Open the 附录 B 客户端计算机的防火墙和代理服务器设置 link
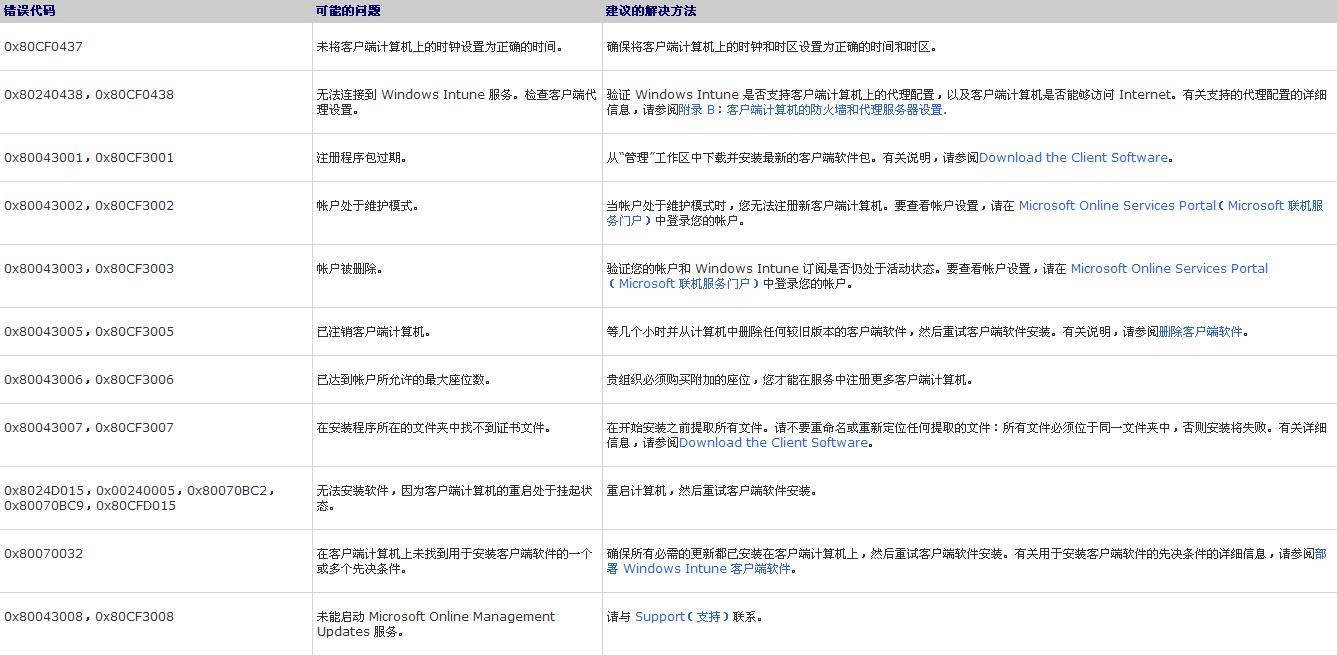Image resolution: width=1337 pixels, height=656 pixels. coord(813,110)
